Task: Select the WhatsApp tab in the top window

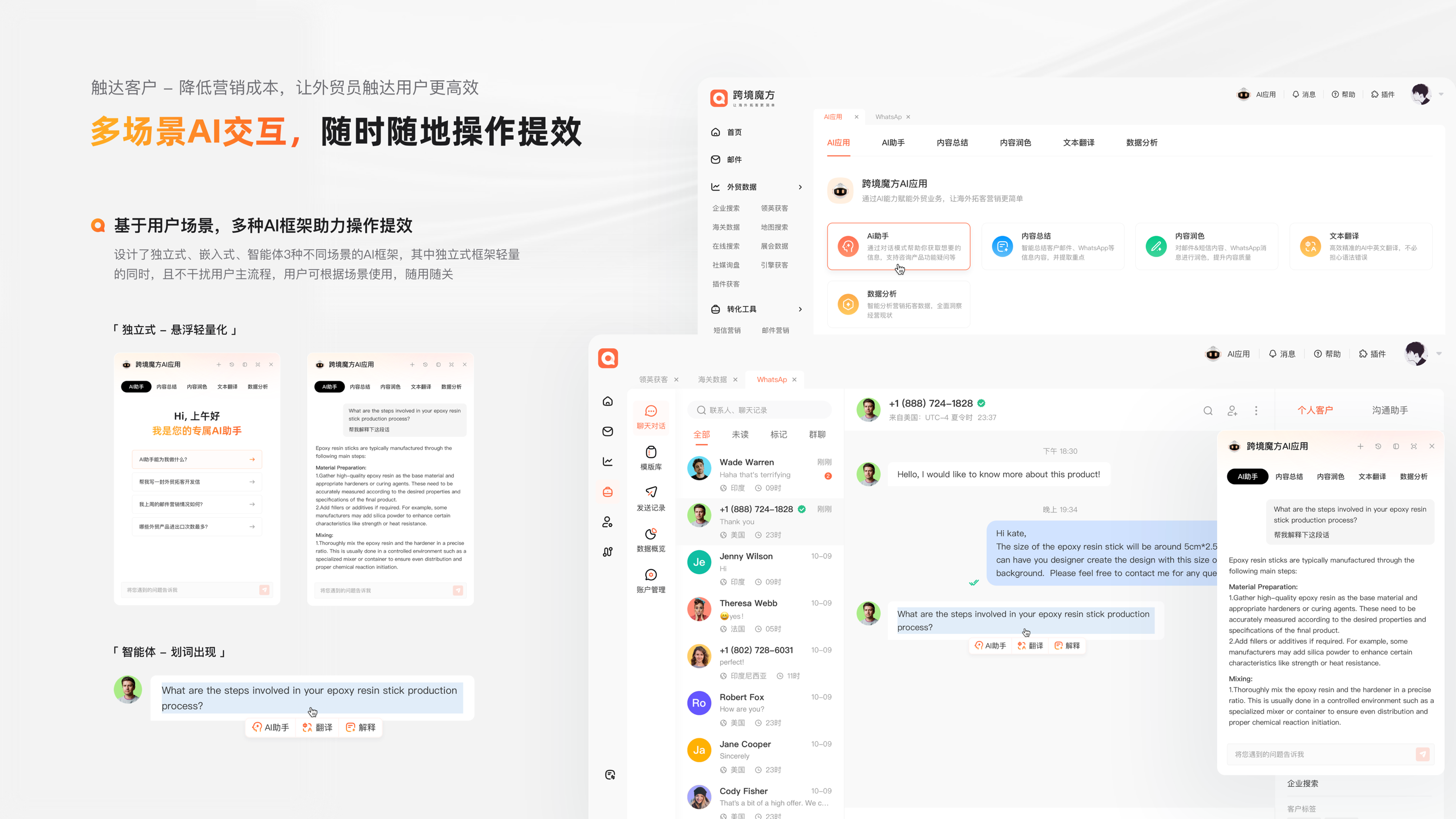Action: pyautogui.click(x=888, y=117)
